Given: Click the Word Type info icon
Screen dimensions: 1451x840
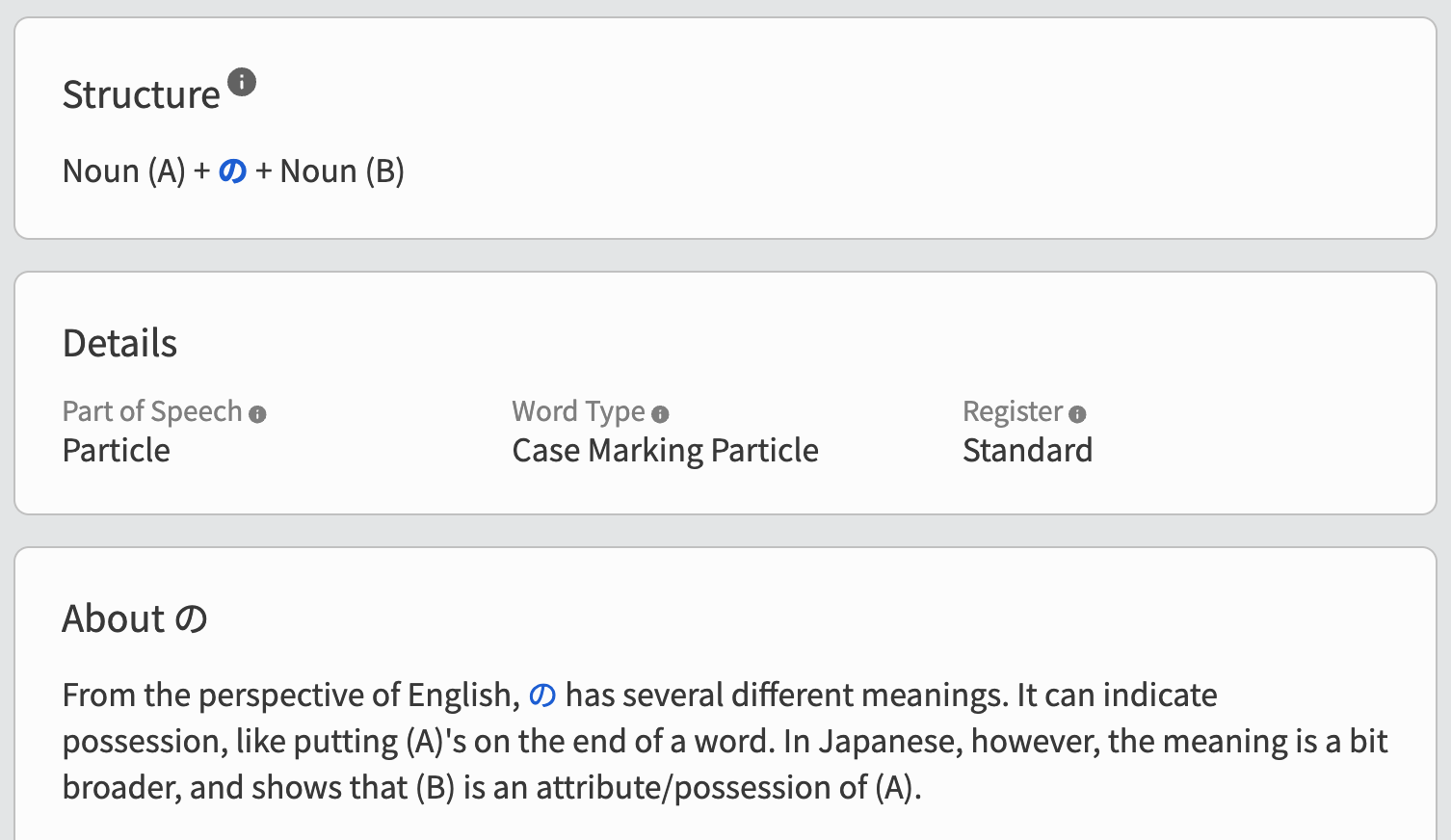Looking at the screenshot, I should click(x=660, y=414).
